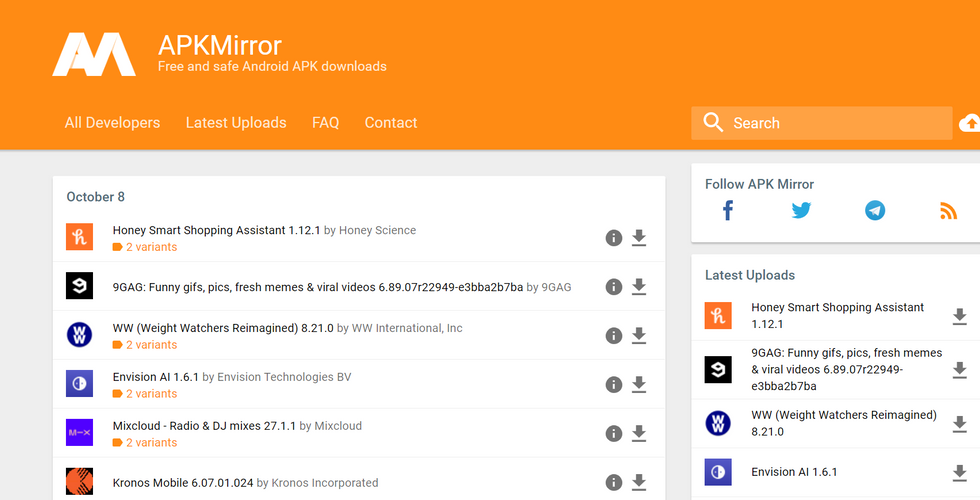Open the FAQ page
The image size is (980, 500).
pos(326,122)
